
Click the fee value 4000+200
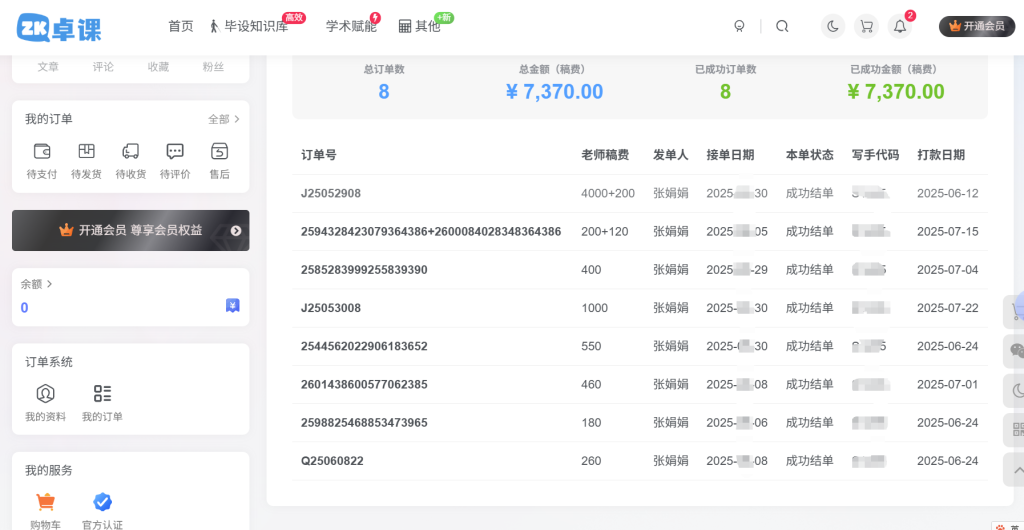608,193
